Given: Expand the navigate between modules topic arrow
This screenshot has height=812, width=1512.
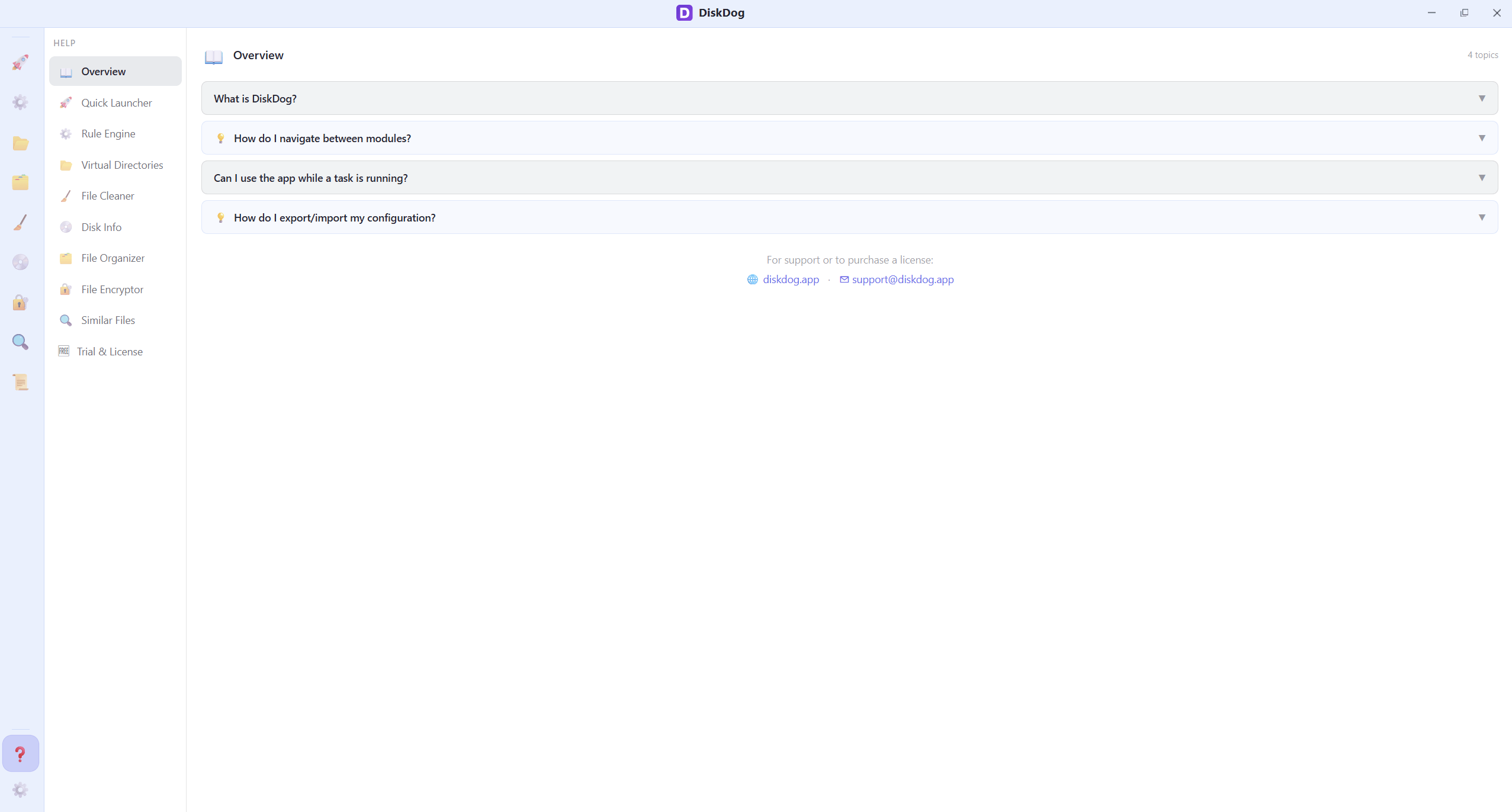Looking at the screenshot, I should (1482, 138).
